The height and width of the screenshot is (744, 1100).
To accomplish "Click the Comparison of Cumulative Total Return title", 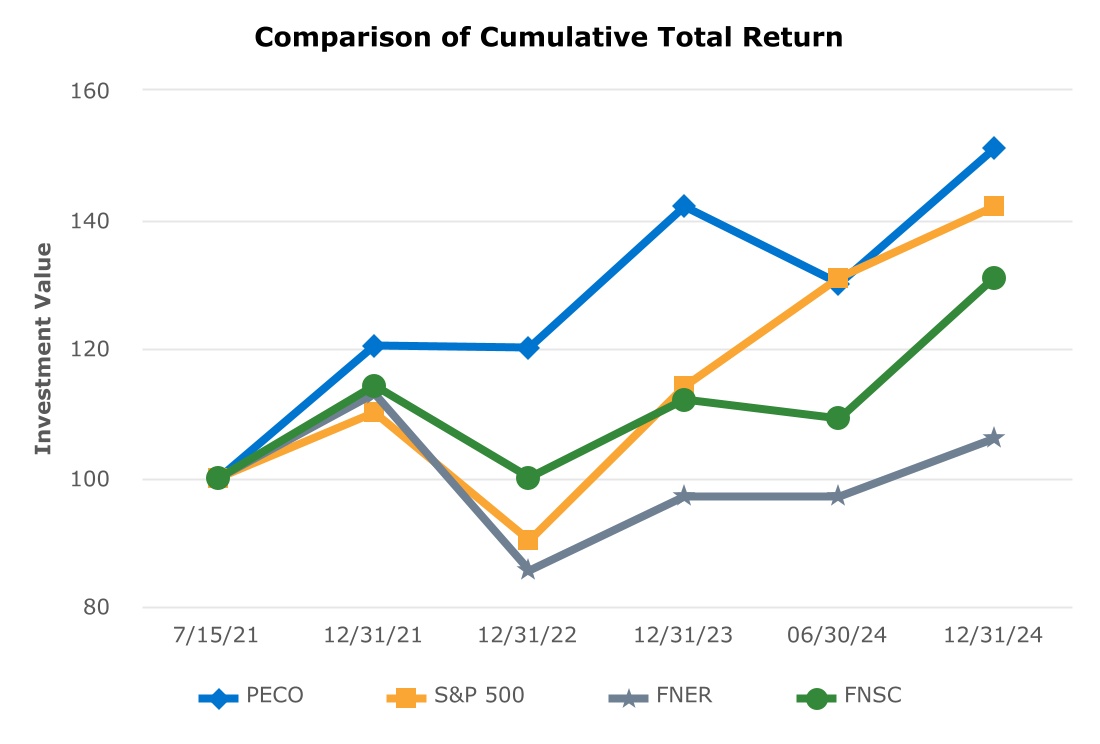I will [549, 38].
